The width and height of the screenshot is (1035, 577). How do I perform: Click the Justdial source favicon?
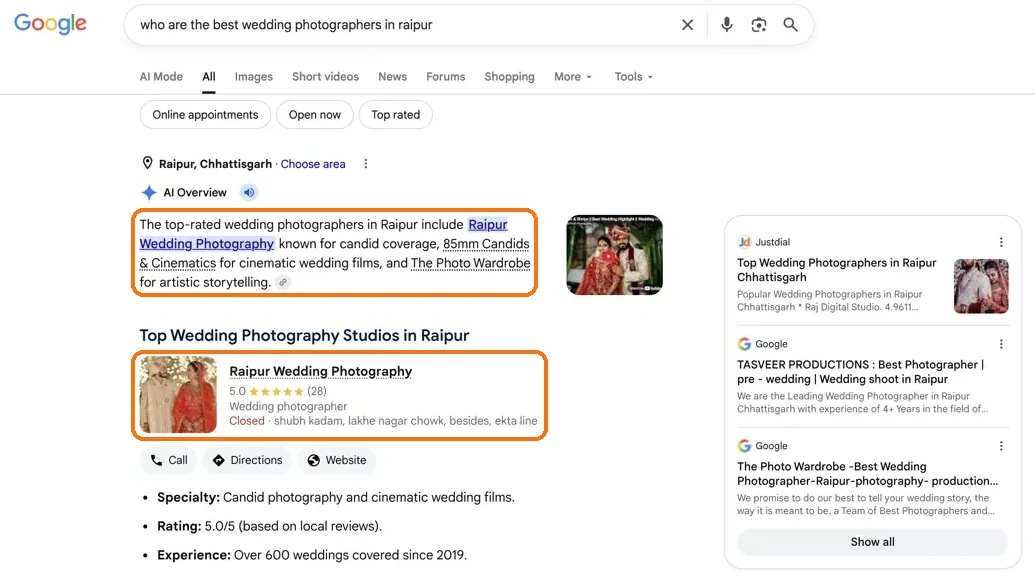[x=744, y=242]
